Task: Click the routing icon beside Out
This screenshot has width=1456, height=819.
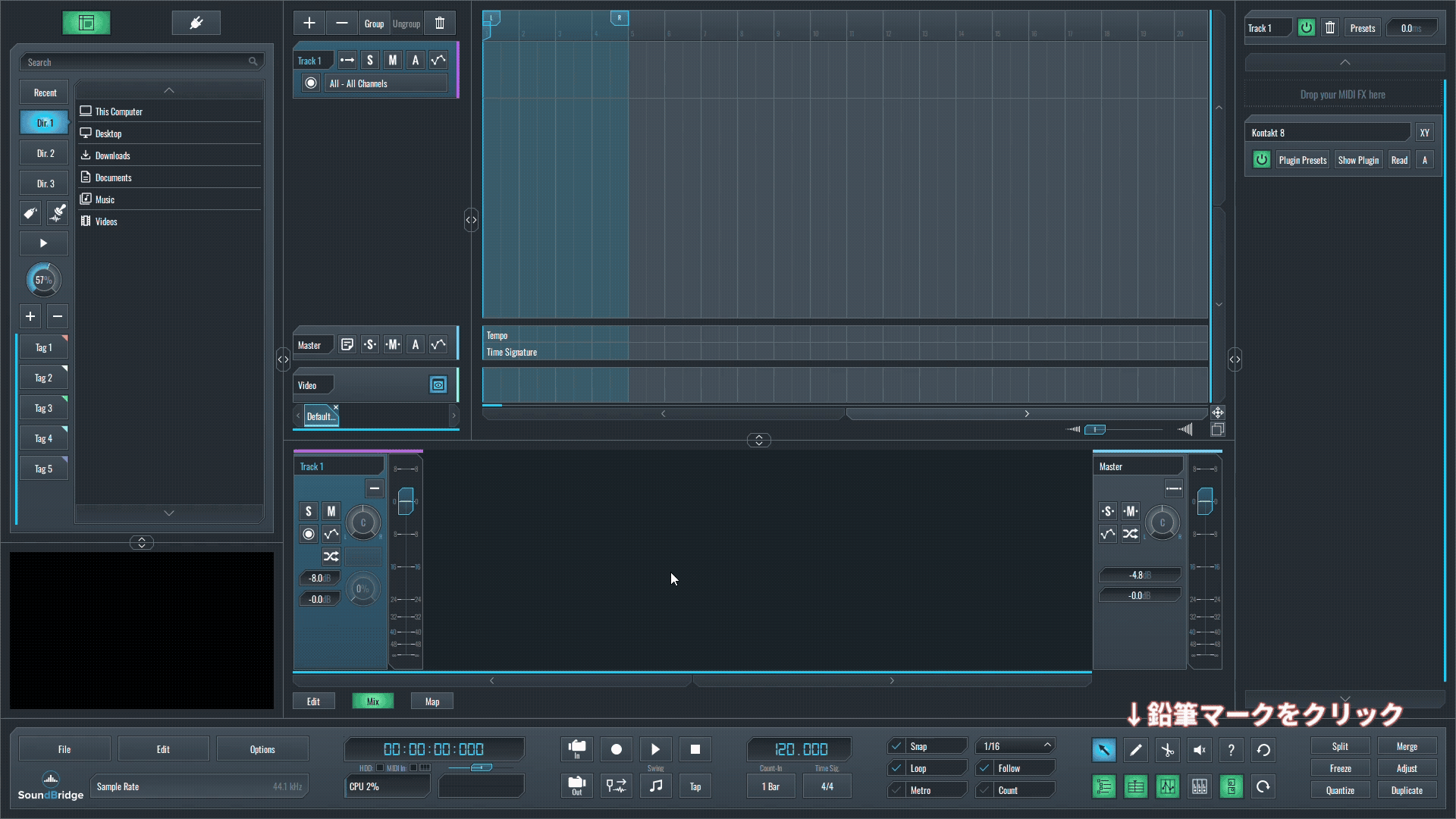Action: tap(617, 786)
